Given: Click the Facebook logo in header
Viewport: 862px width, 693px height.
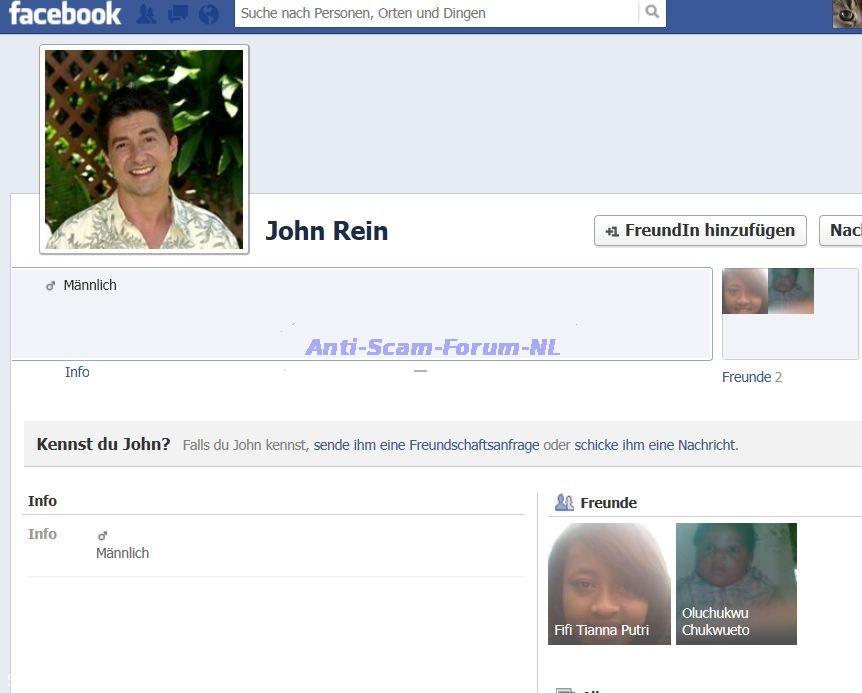Looking at the screenshot, I should click(65, 14).
